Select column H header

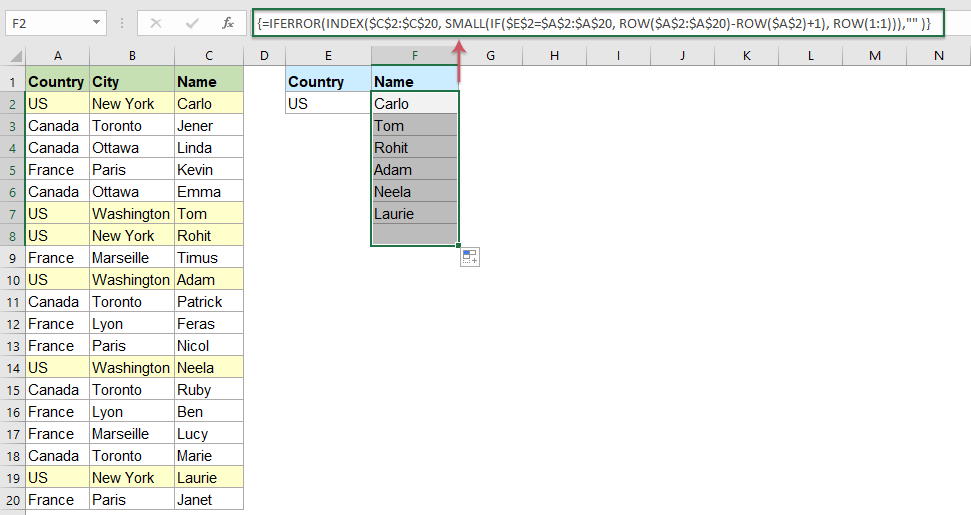(x=554, y=56)
